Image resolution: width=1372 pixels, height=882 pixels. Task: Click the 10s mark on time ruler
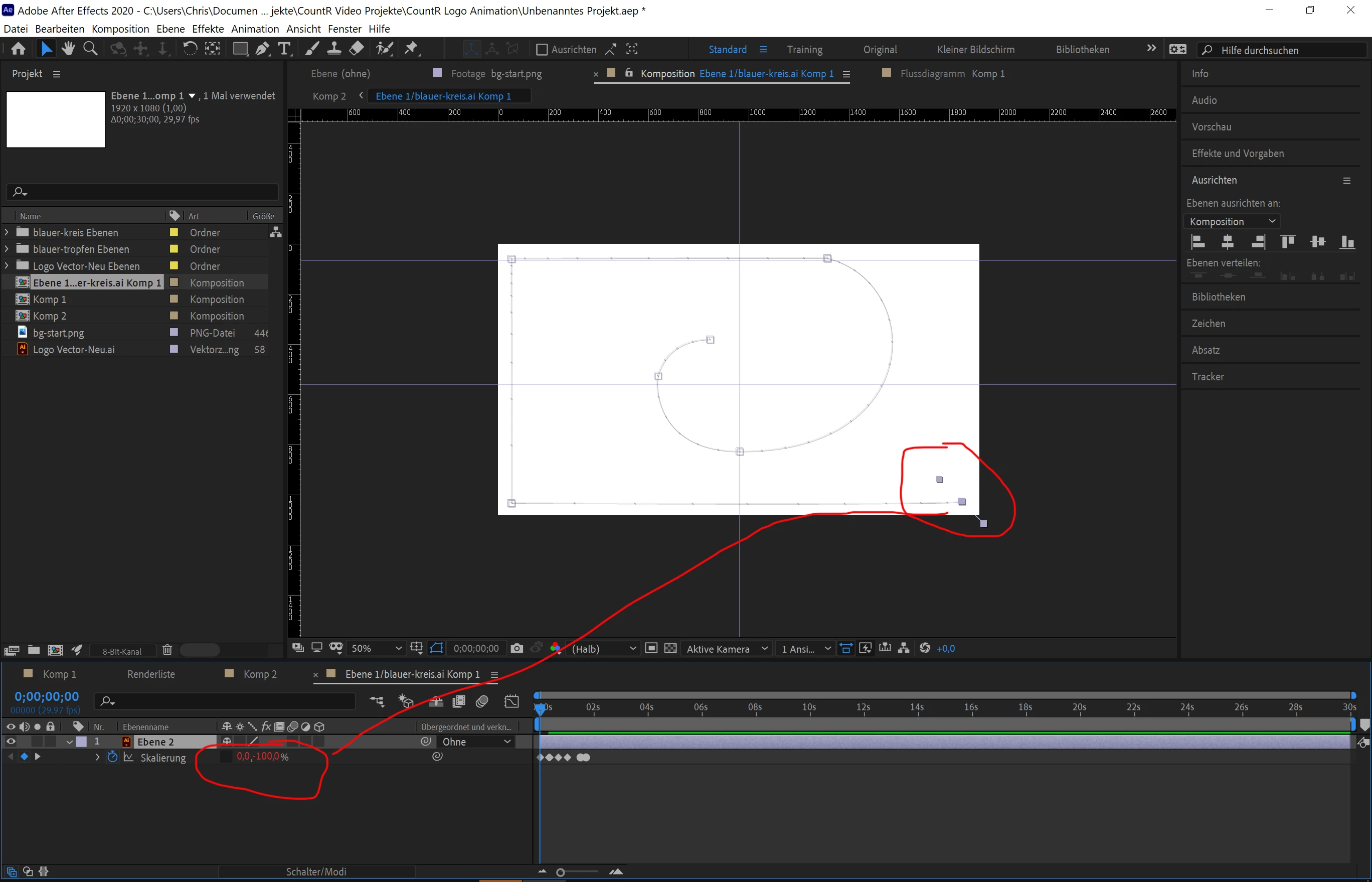click(809, 708)
